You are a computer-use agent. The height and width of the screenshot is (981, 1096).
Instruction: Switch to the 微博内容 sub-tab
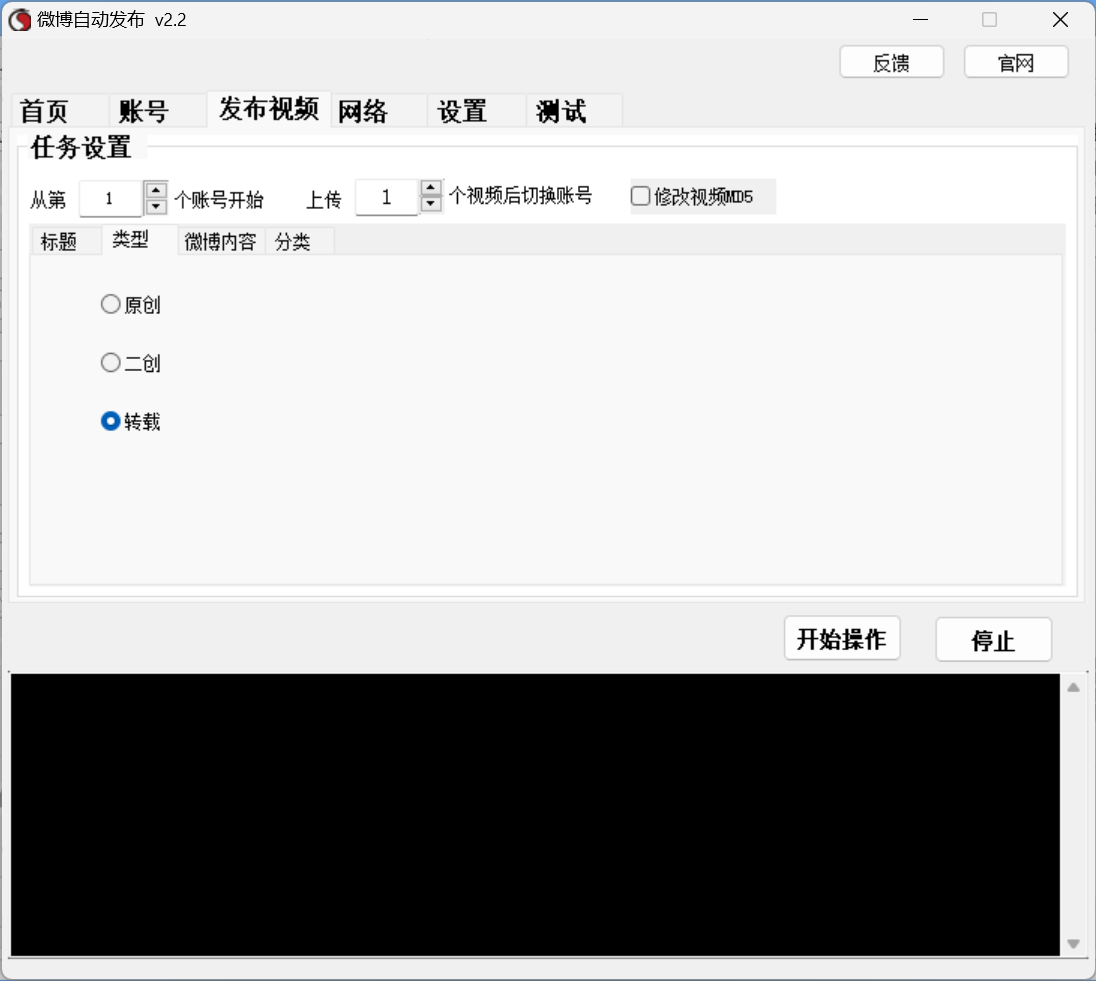(220, 241)
